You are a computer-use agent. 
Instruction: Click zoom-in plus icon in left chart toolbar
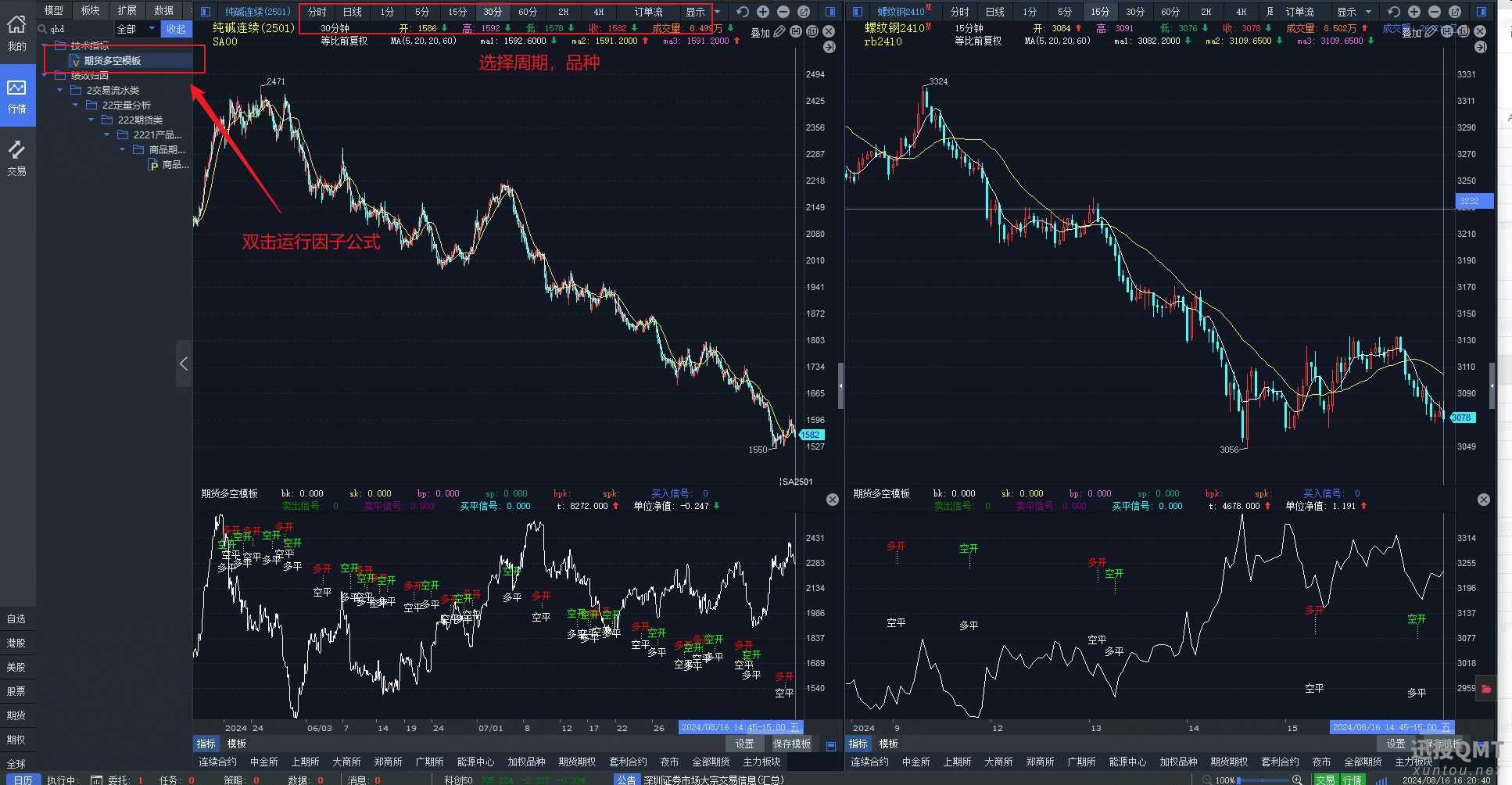click(x=763, y=12)
